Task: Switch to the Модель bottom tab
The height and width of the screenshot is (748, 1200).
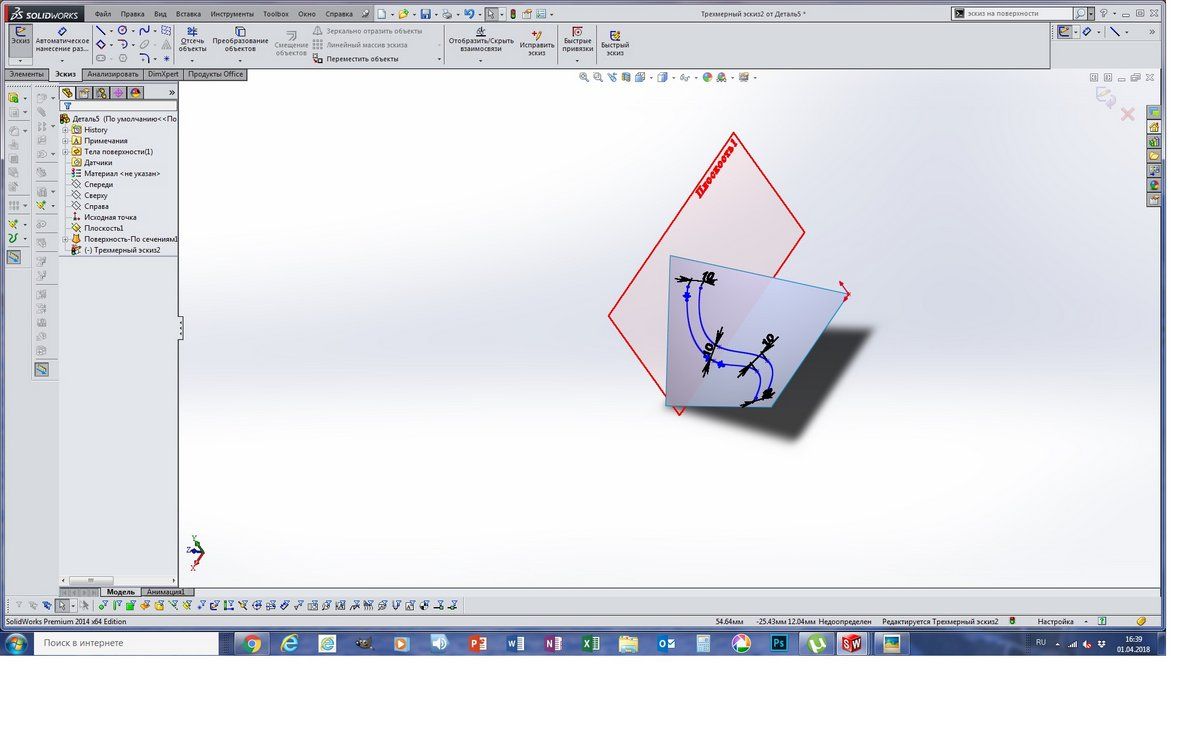Action: [120, 592]
